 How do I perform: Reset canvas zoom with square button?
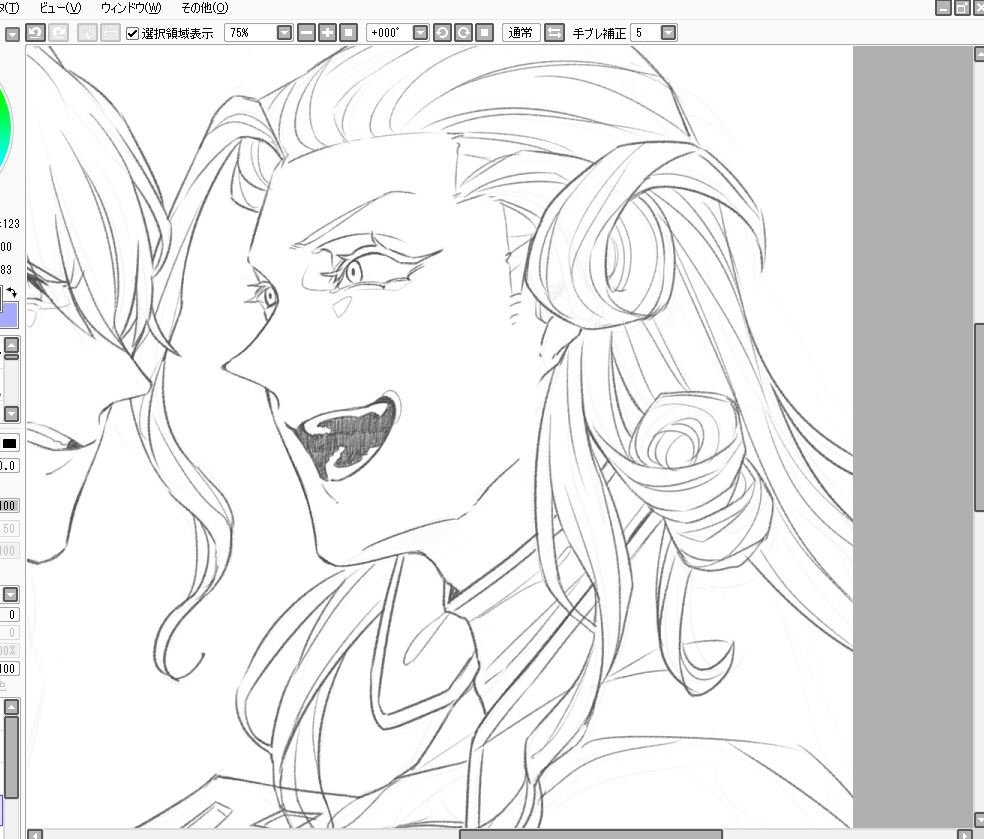tap(348, 33)
